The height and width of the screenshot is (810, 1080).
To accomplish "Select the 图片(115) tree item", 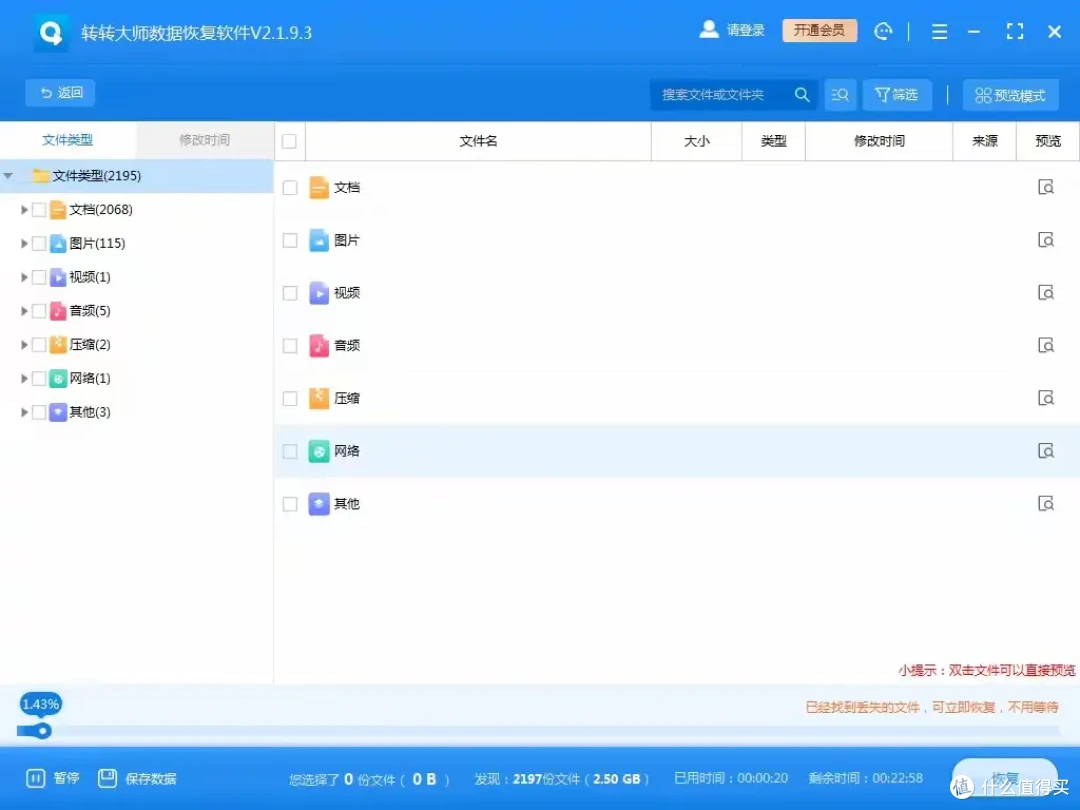I will (x=97, y=243).
